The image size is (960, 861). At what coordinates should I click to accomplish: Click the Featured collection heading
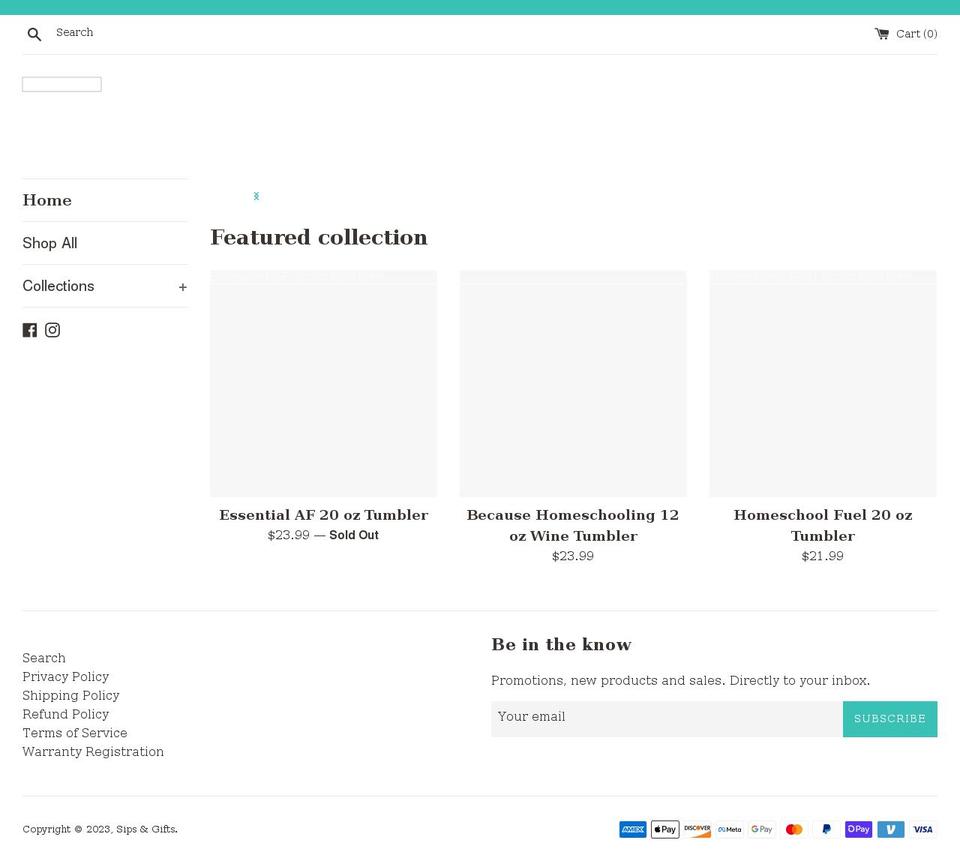319,238
